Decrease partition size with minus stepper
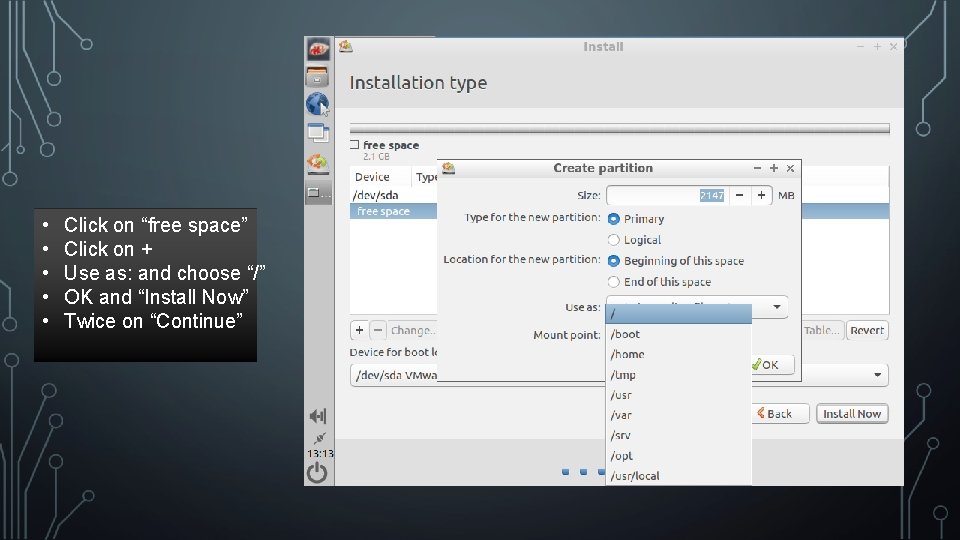Screen dimensions: 960x540 (x=740, y=195)
